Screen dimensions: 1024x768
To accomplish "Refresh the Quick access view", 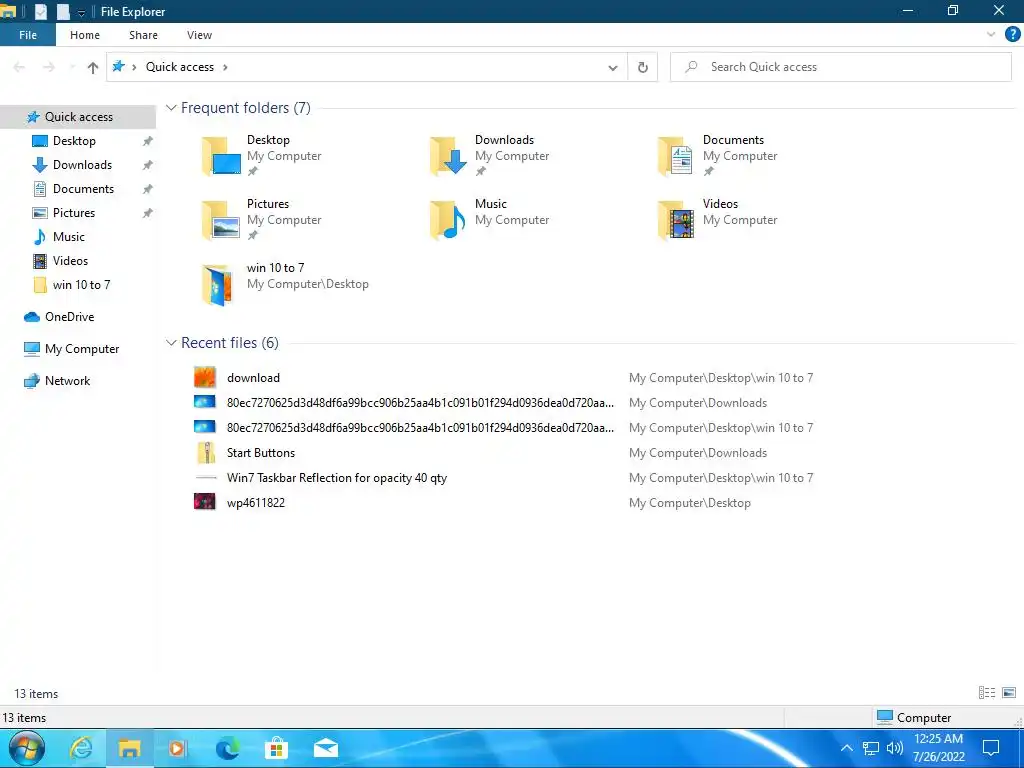I will pyautogui.click(x=643, y=67).
